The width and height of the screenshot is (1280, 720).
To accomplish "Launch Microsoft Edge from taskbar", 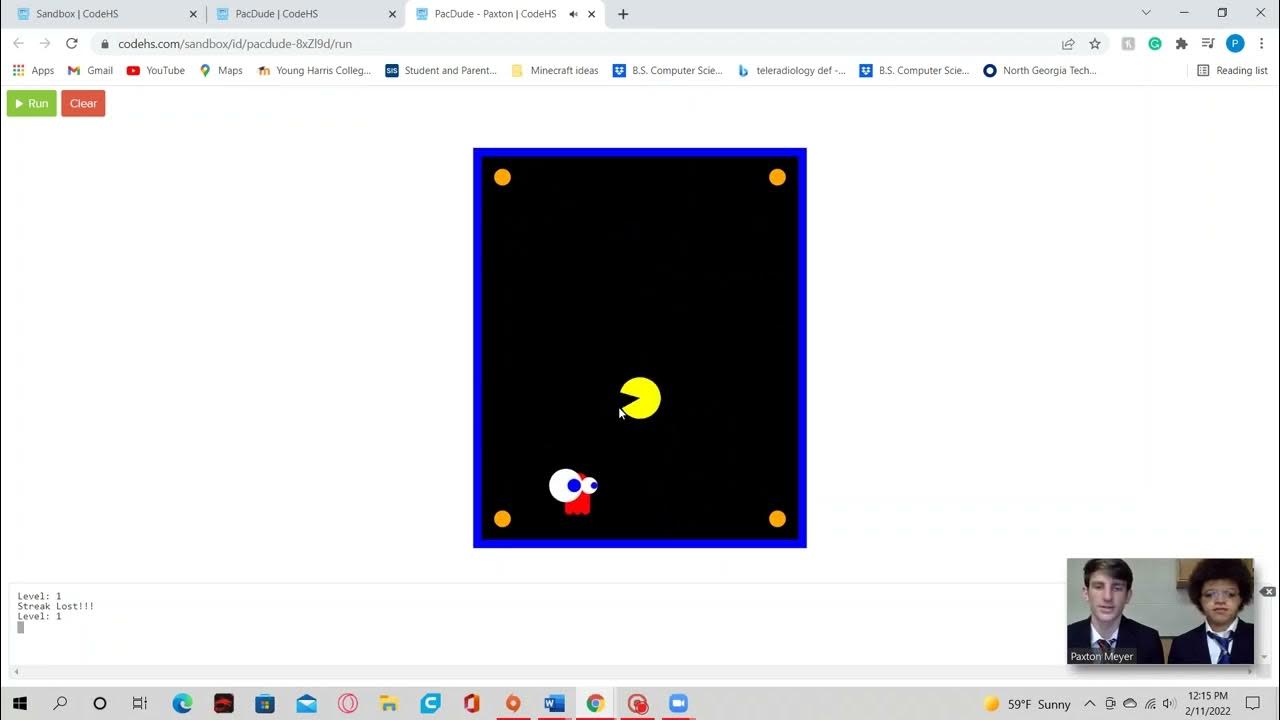I will click(x=182, y=703).
